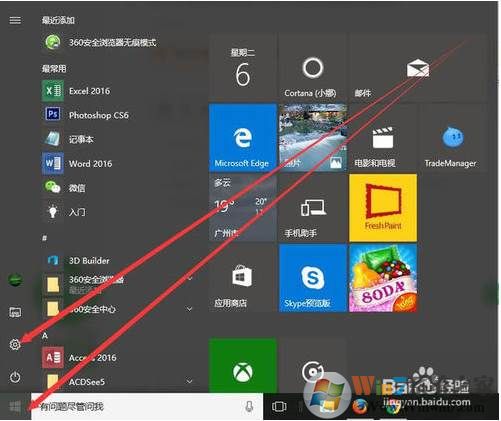Image resolution: width=501 pixels, height=421 pixels.
Task: Open the Settings gear icon
Action: click(15, 344)
